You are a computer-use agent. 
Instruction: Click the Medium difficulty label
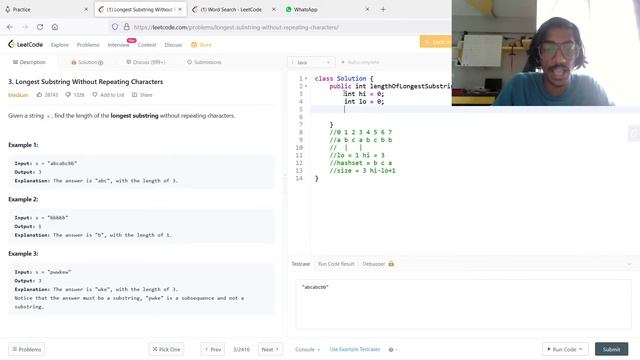[18, 95]
